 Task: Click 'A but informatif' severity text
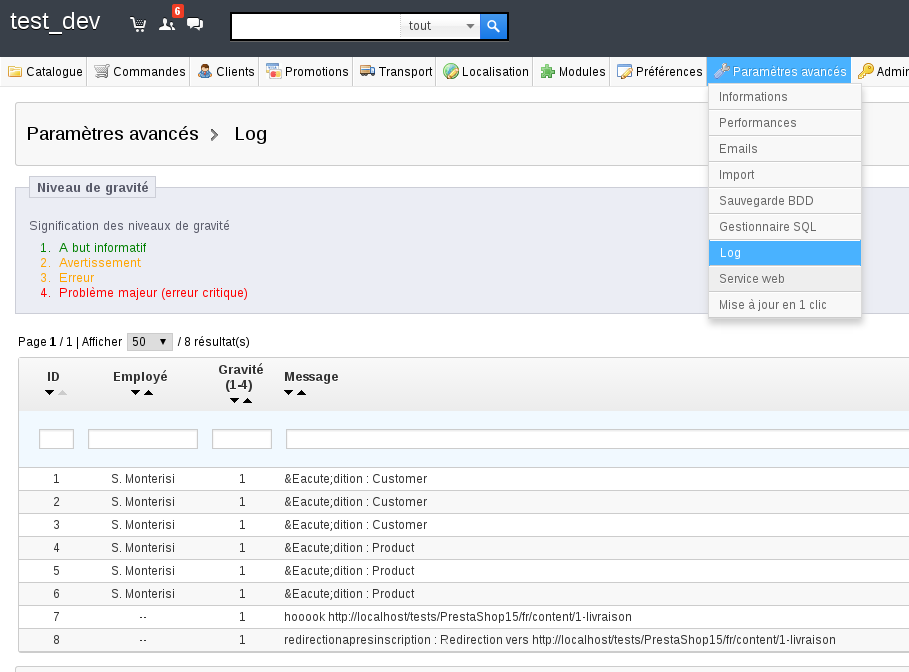click(x=103, y=248)
